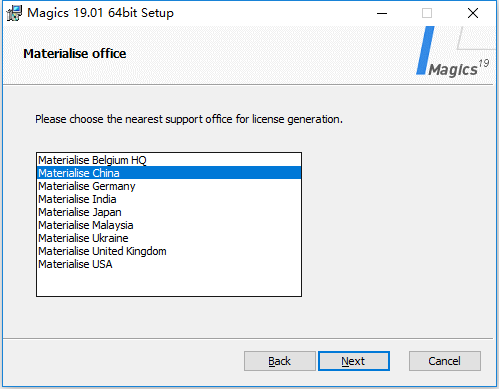Minimize the setup window

[x=382, y=13]
